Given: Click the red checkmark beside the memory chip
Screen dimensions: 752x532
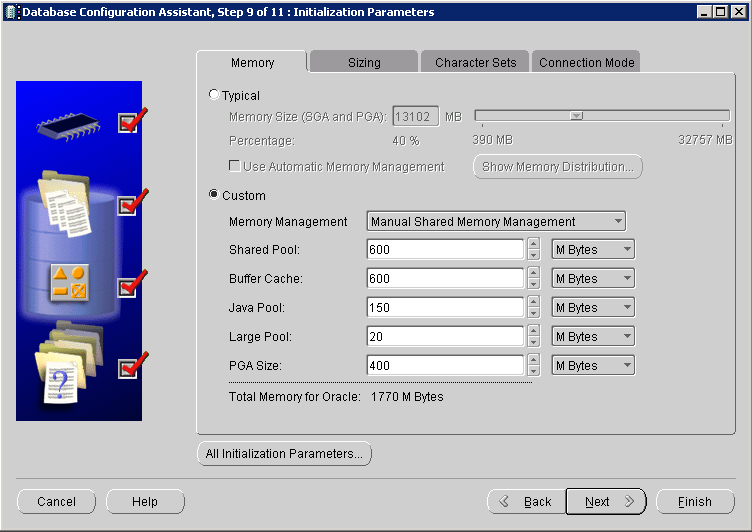Looking at the screenshot, I should [x=132, y=120].
